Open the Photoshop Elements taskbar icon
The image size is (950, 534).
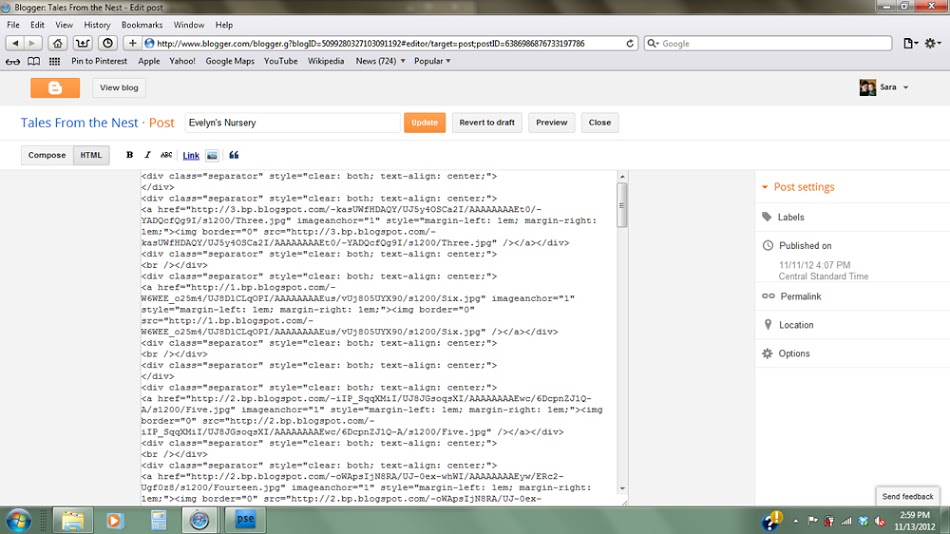point(245,520)
